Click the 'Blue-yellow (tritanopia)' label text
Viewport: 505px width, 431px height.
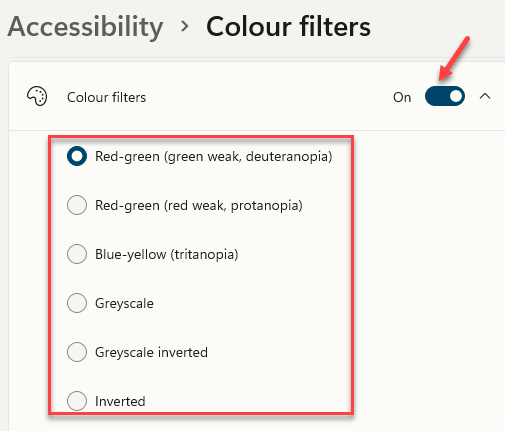coord(167,254)
